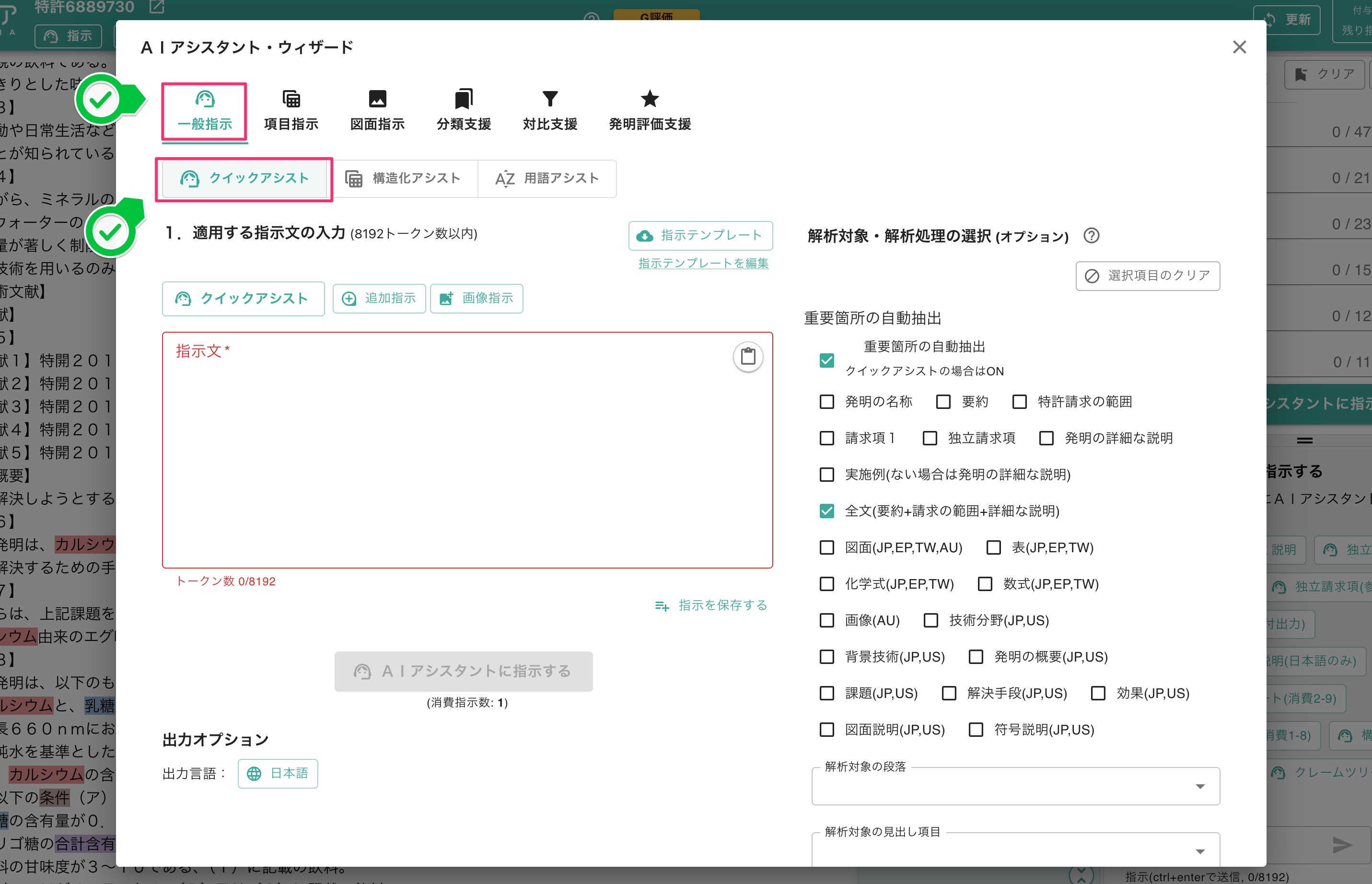This screenshot has height=884, width=1372.
Task: Click the 日本語 output language button
Action: click(x=278, y=774)
